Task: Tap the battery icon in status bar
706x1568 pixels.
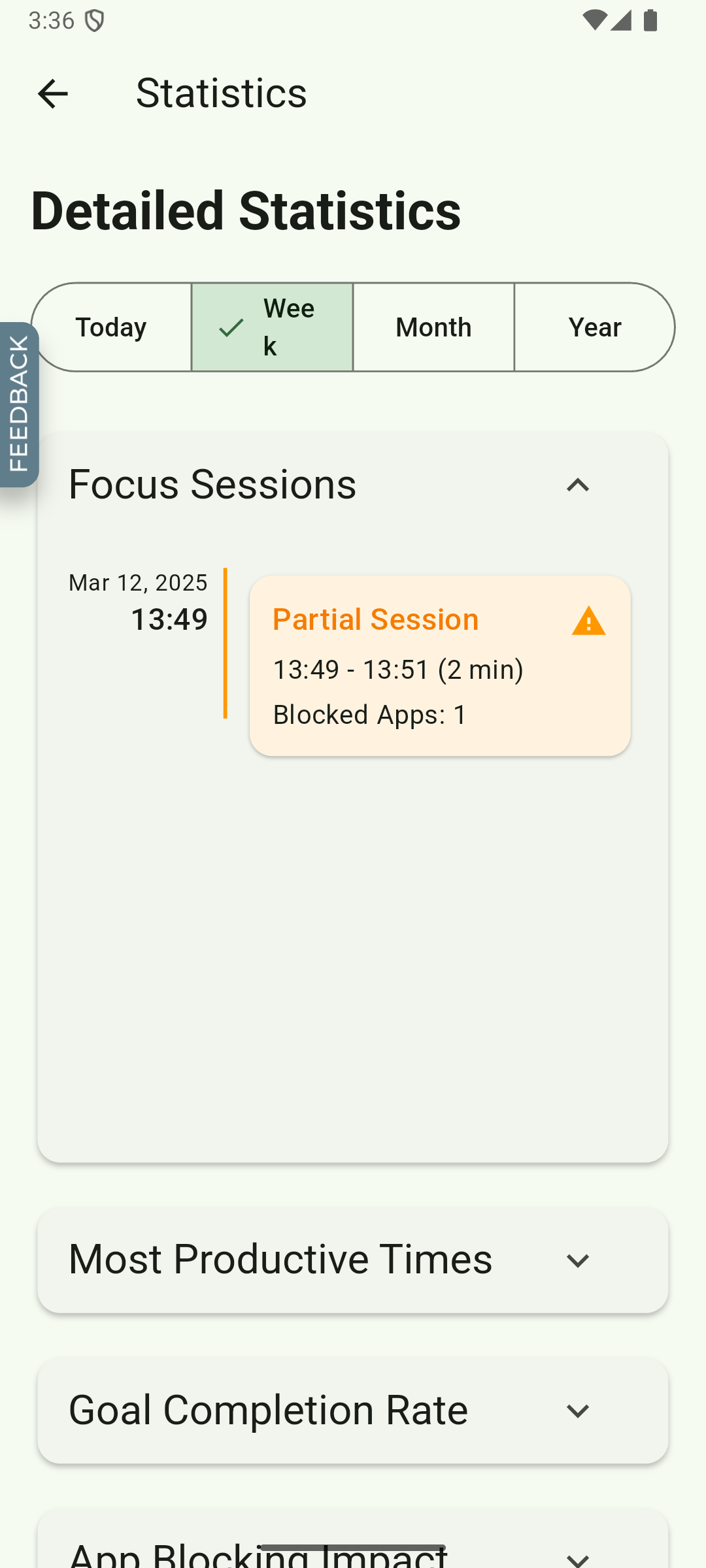Action: 650,21
